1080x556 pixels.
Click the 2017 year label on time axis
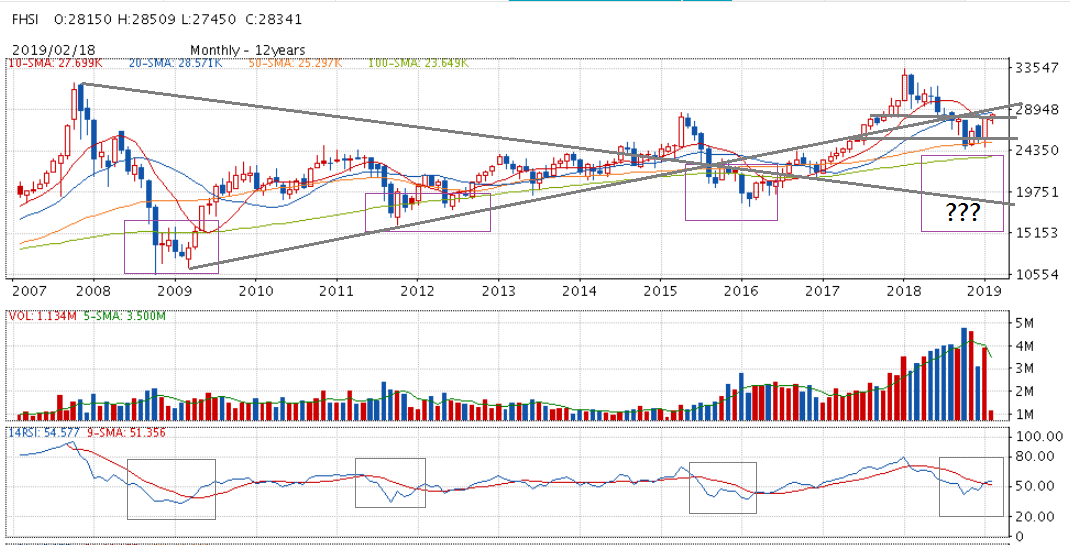823,291
